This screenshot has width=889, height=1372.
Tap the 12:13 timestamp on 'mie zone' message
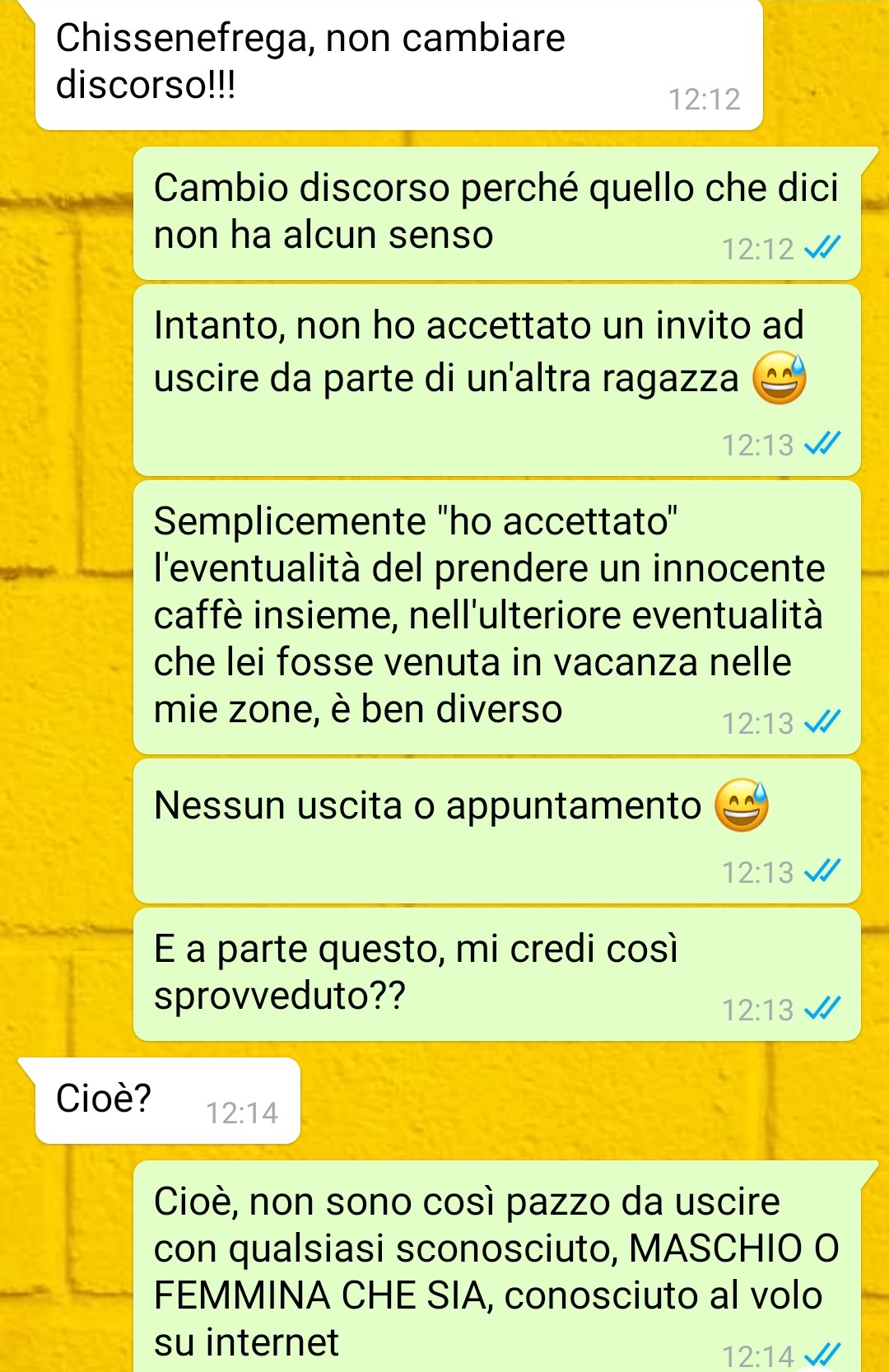(x=757, y=723)
